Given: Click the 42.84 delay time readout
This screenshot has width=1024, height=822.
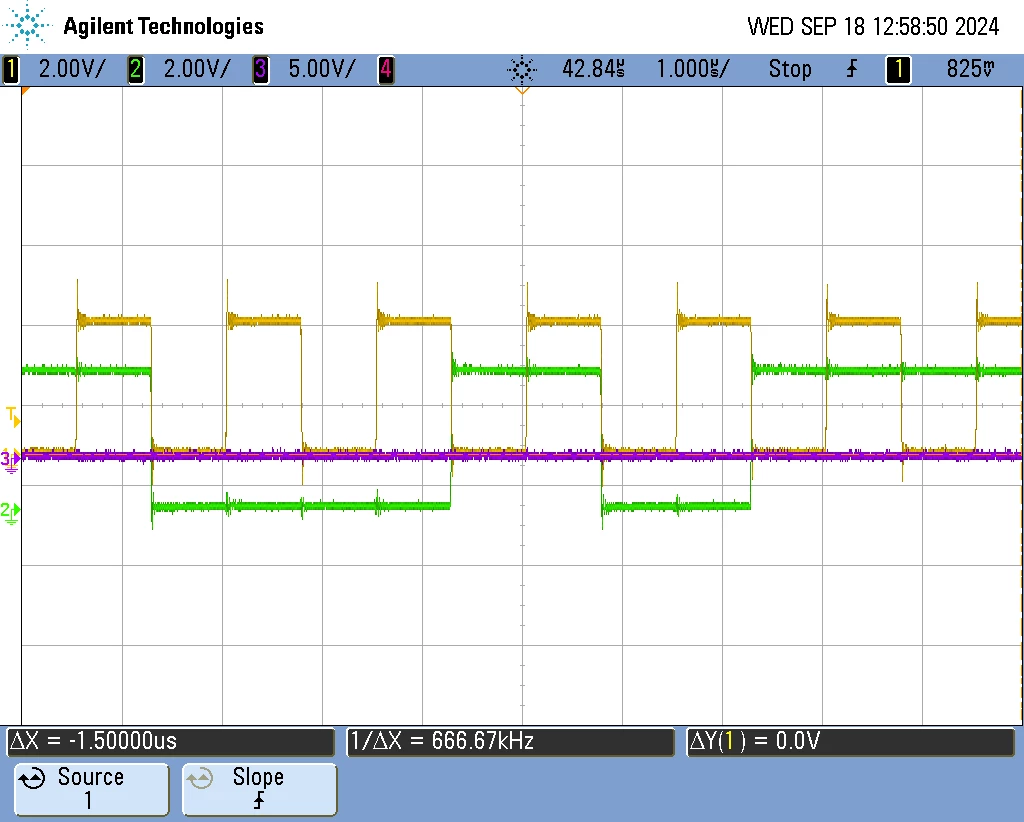Looking at the screenshot, I should point(593,69).
